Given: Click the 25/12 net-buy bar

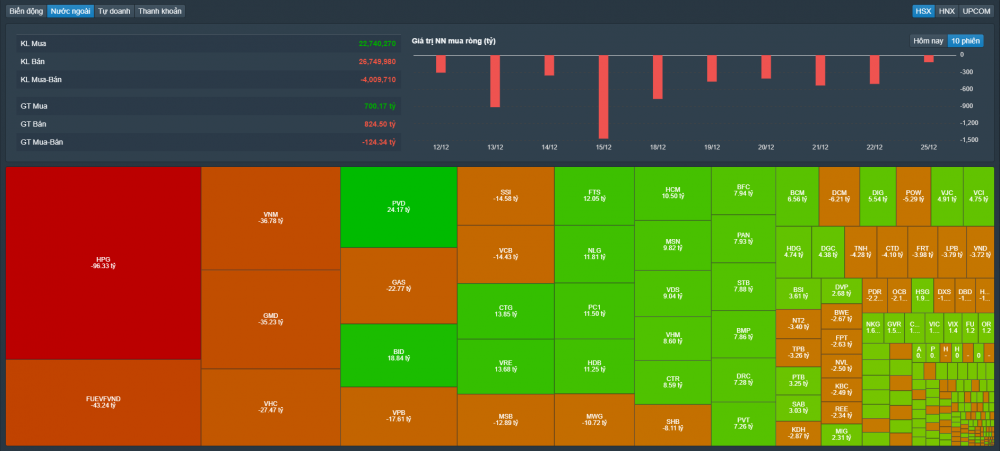Looking at the screenshot, I should [x=929, y=59].
